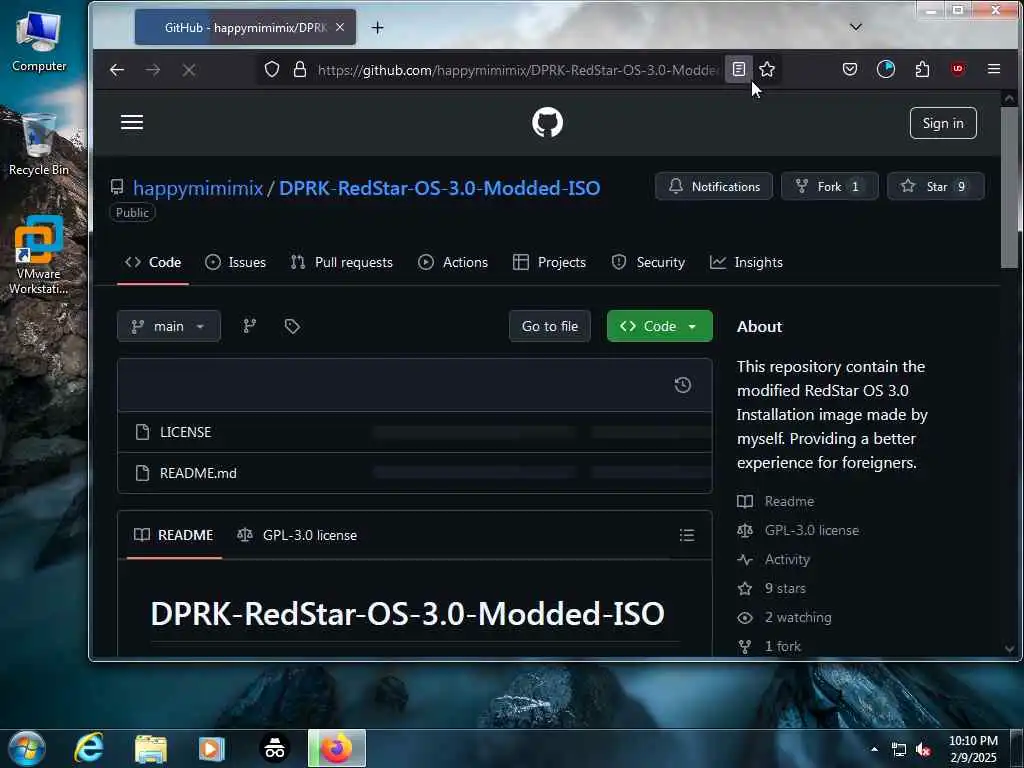Click the muted volume tray icon
This screenshot has height=768, width=1024.
tap(923, 750)
